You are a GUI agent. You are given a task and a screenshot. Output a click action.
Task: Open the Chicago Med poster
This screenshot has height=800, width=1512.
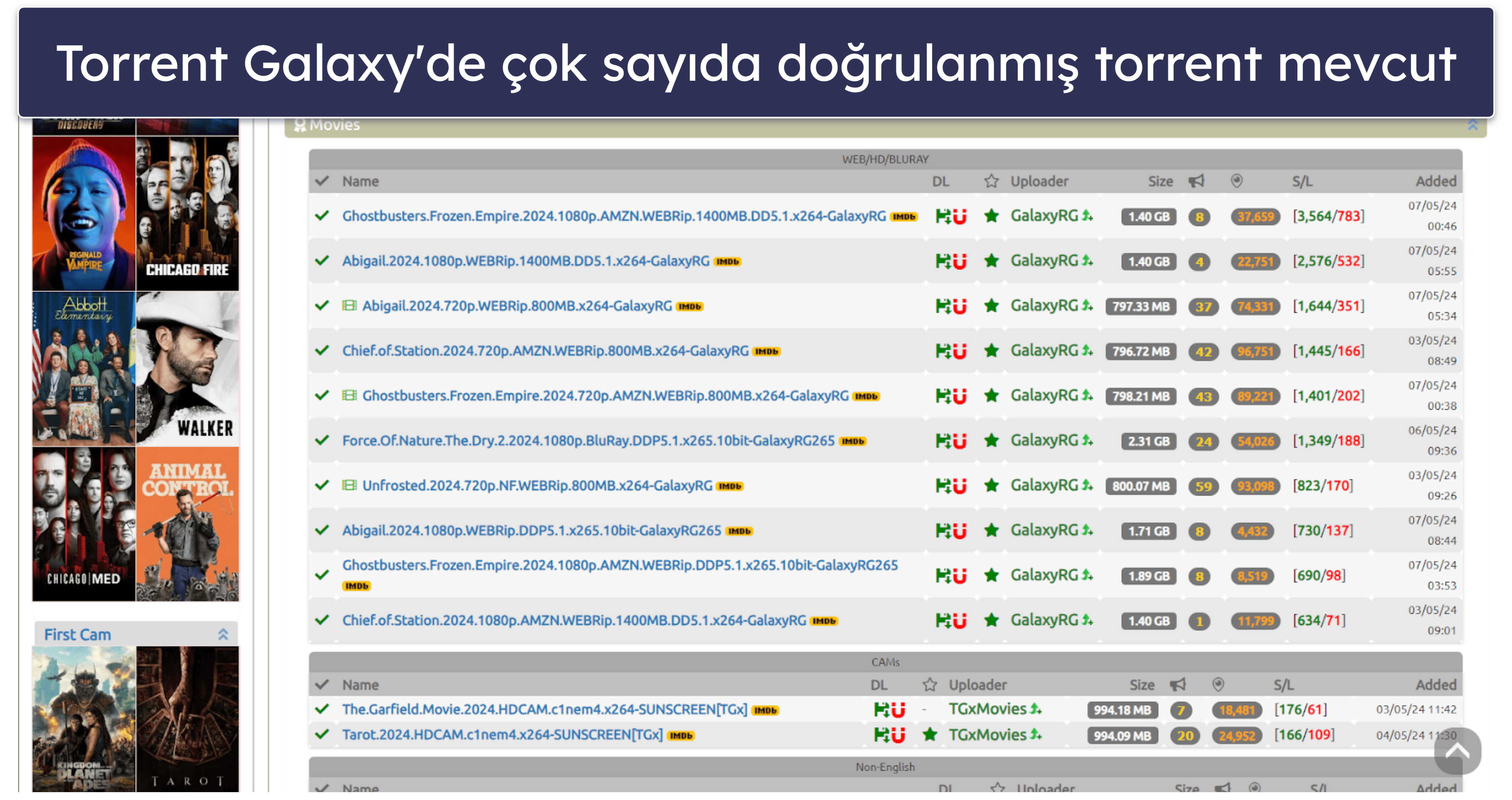coord(84,524)
